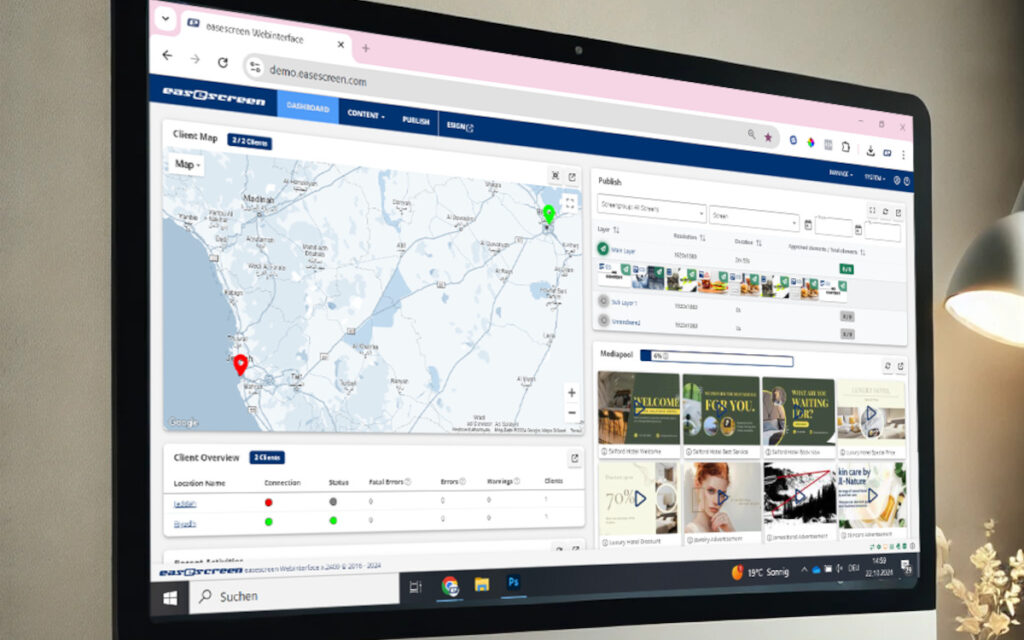The height and width of the screenshot is (640, 1024).
Task: Open the Map type dropdown
Action: (188, 166)
